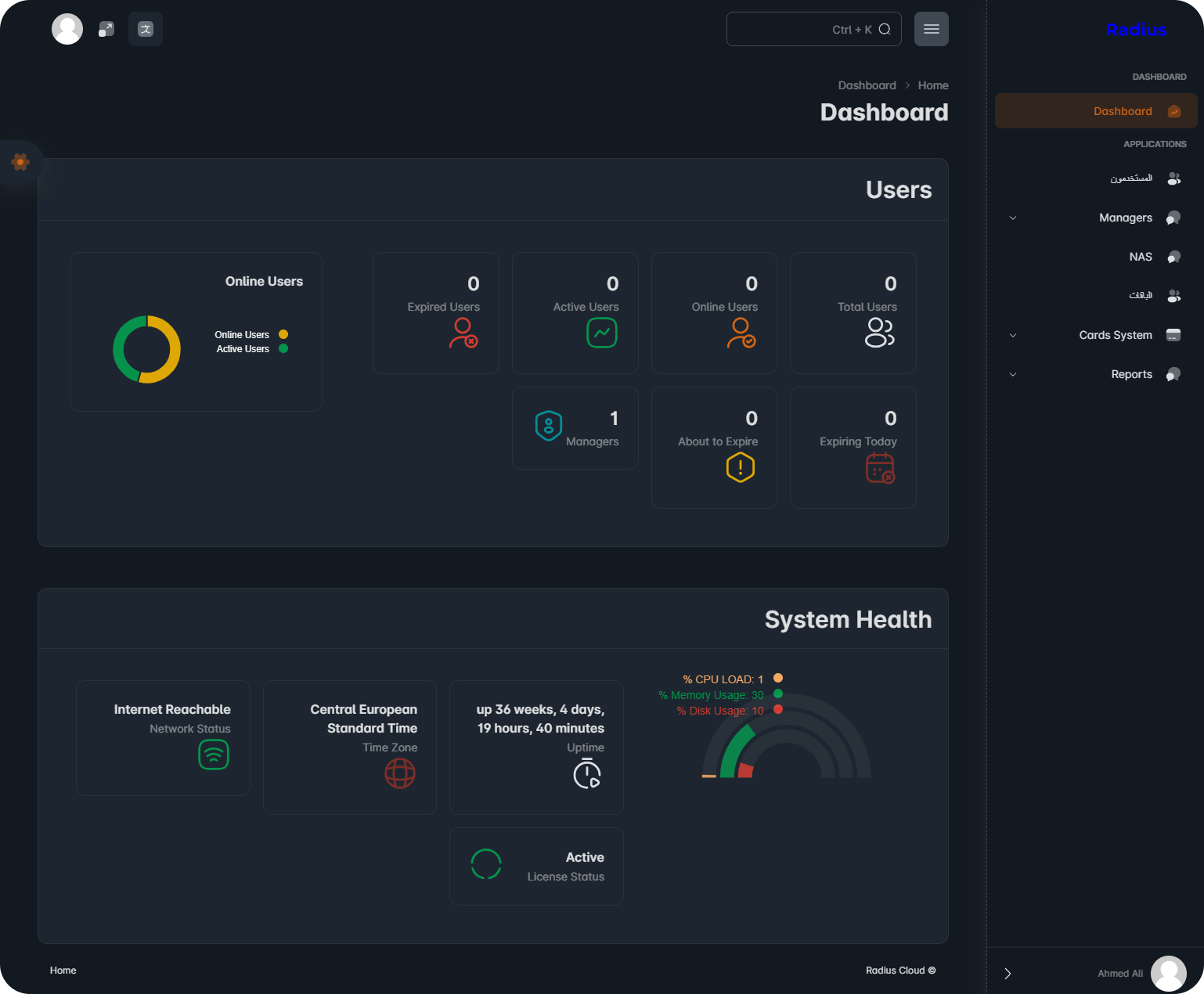Viewport: 1204px width, 994px height.
Task: Click Central European Standard Time text
Action: coord(364,718)
